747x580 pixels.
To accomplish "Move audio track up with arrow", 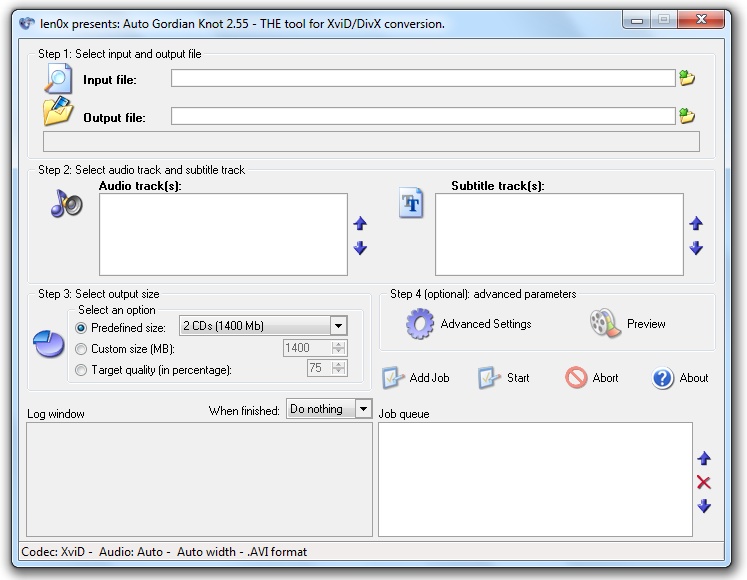I will click(360, 223).
